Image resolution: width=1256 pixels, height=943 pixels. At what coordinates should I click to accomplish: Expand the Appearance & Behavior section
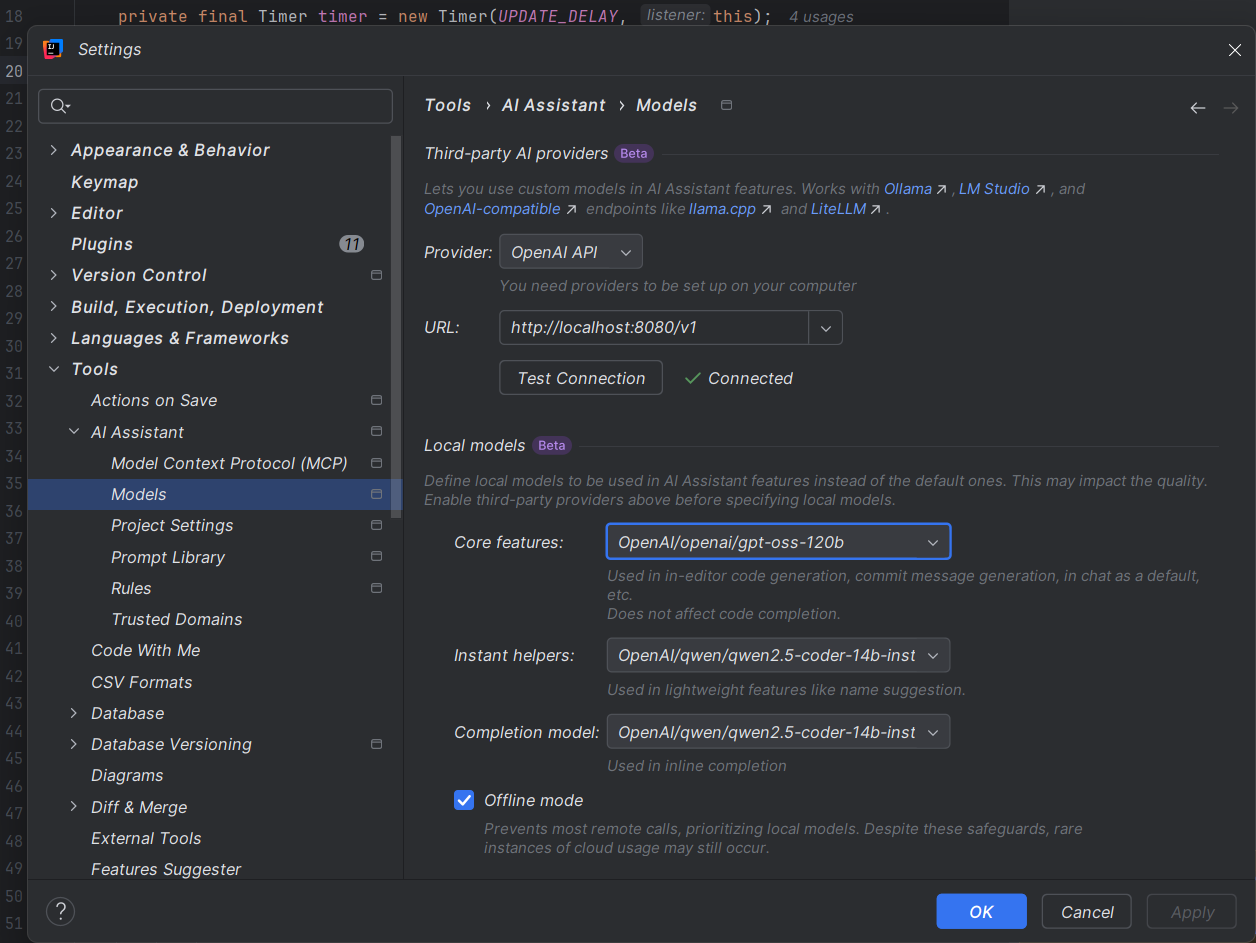point(54,150)
